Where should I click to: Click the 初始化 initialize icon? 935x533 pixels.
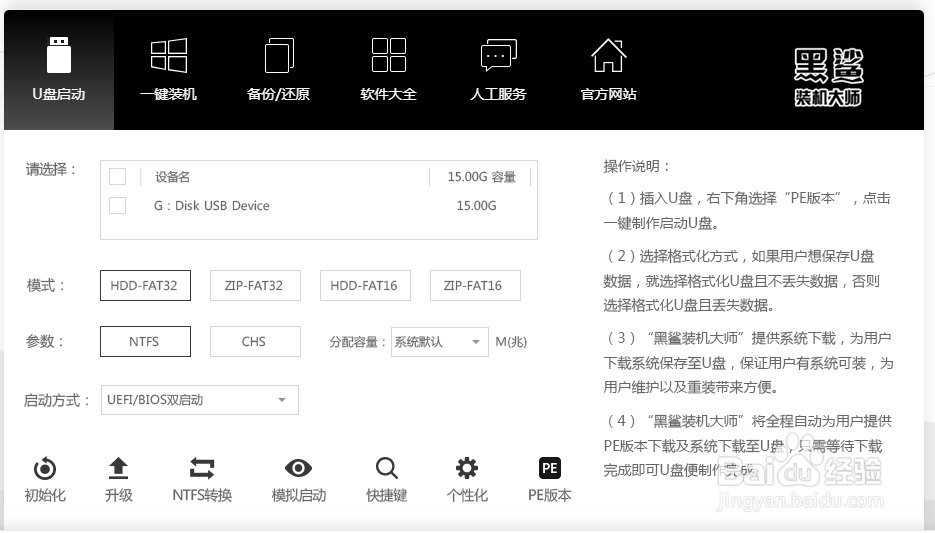click(x=45, y=469)
